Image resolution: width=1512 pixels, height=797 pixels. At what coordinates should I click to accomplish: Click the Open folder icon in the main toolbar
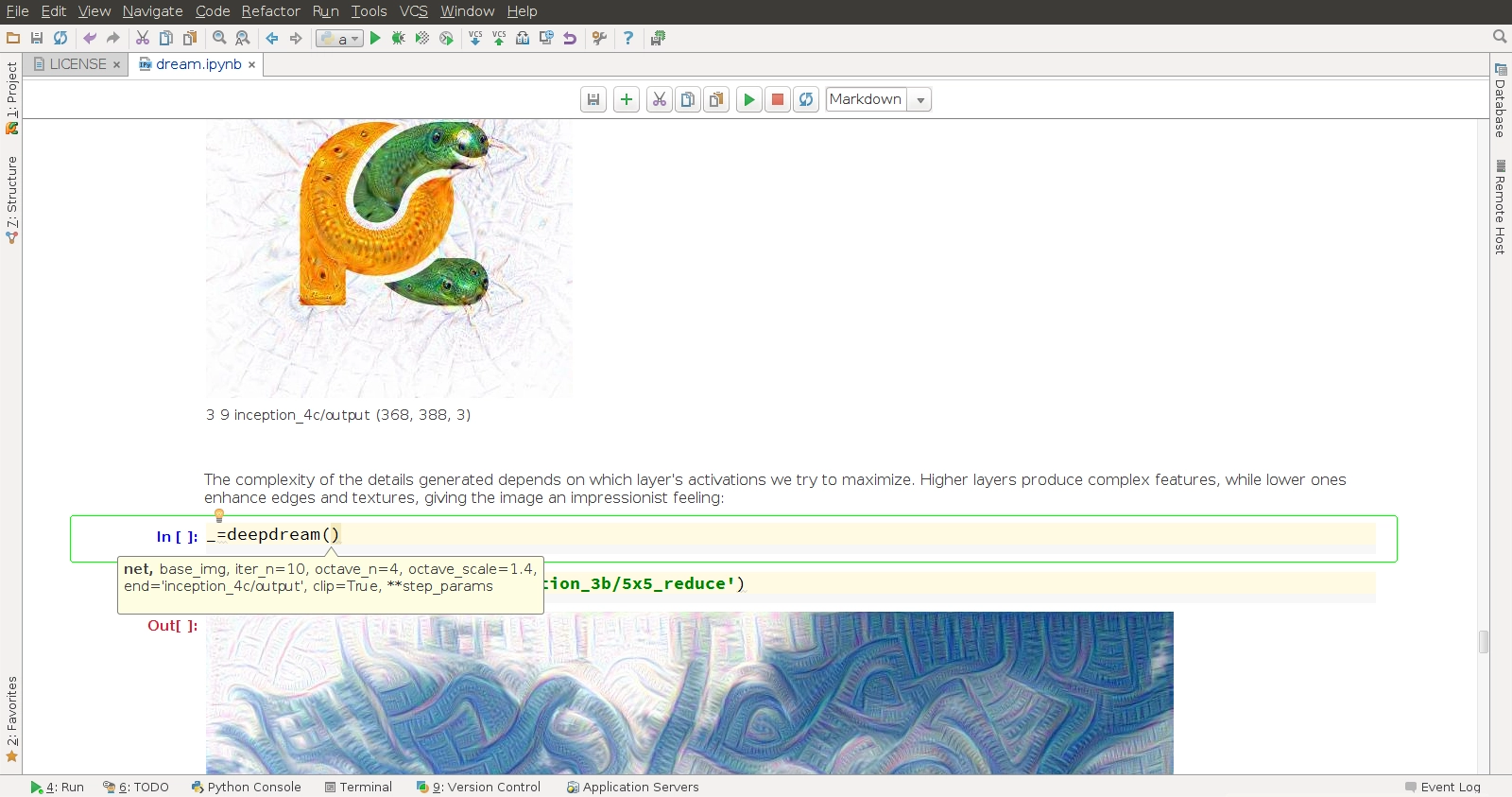point(13,38)
